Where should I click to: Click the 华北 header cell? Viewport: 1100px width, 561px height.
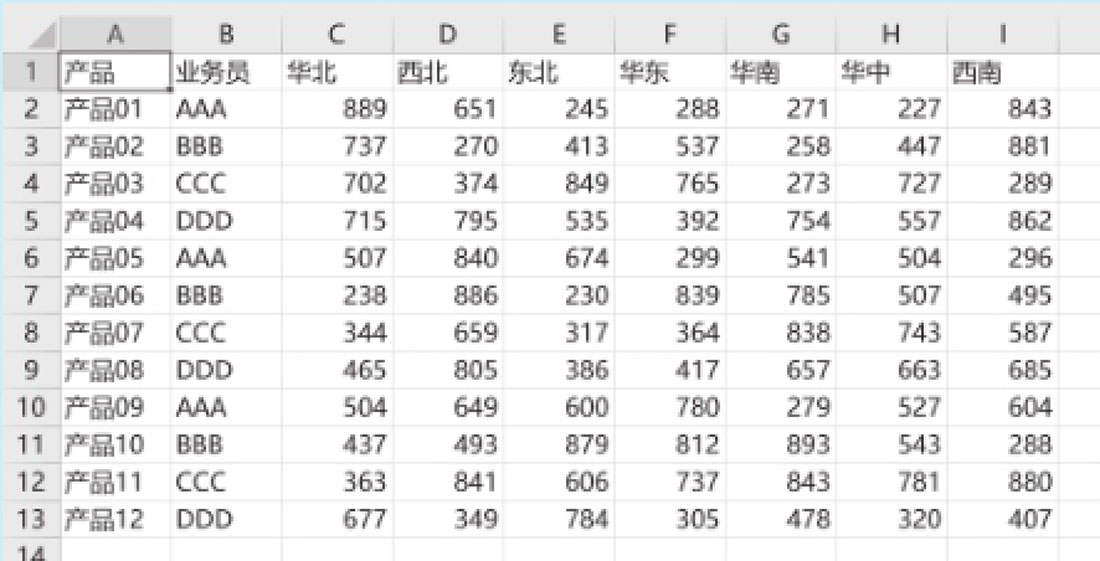pyautogui.click(x=337, y=72)
